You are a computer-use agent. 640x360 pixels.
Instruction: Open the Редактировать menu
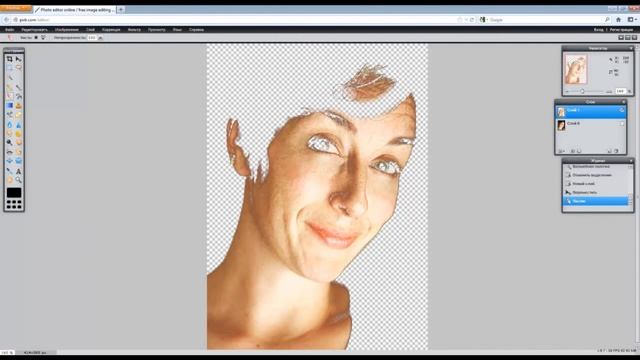click(34, 30)
